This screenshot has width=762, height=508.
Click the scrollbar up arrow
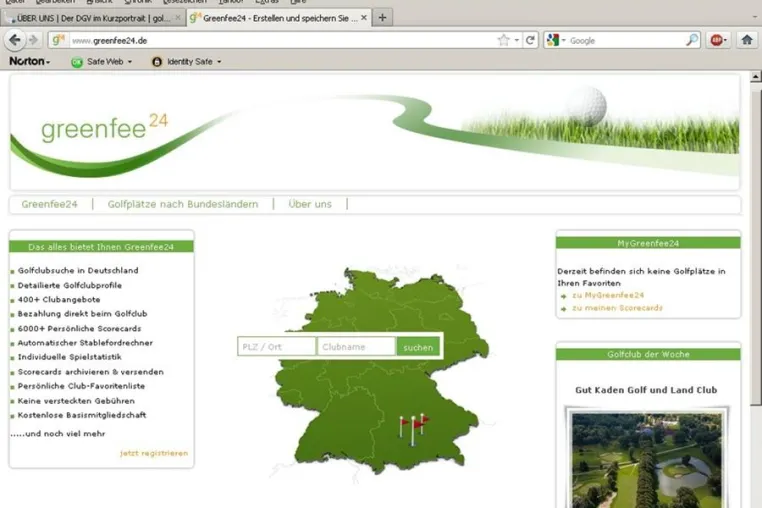[755, 77]
